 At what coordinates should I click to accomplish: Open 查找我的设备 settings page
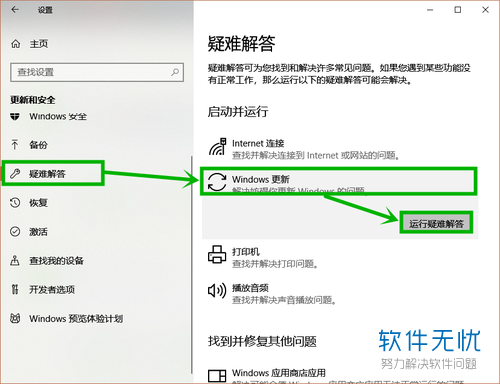tap(56, 261)
